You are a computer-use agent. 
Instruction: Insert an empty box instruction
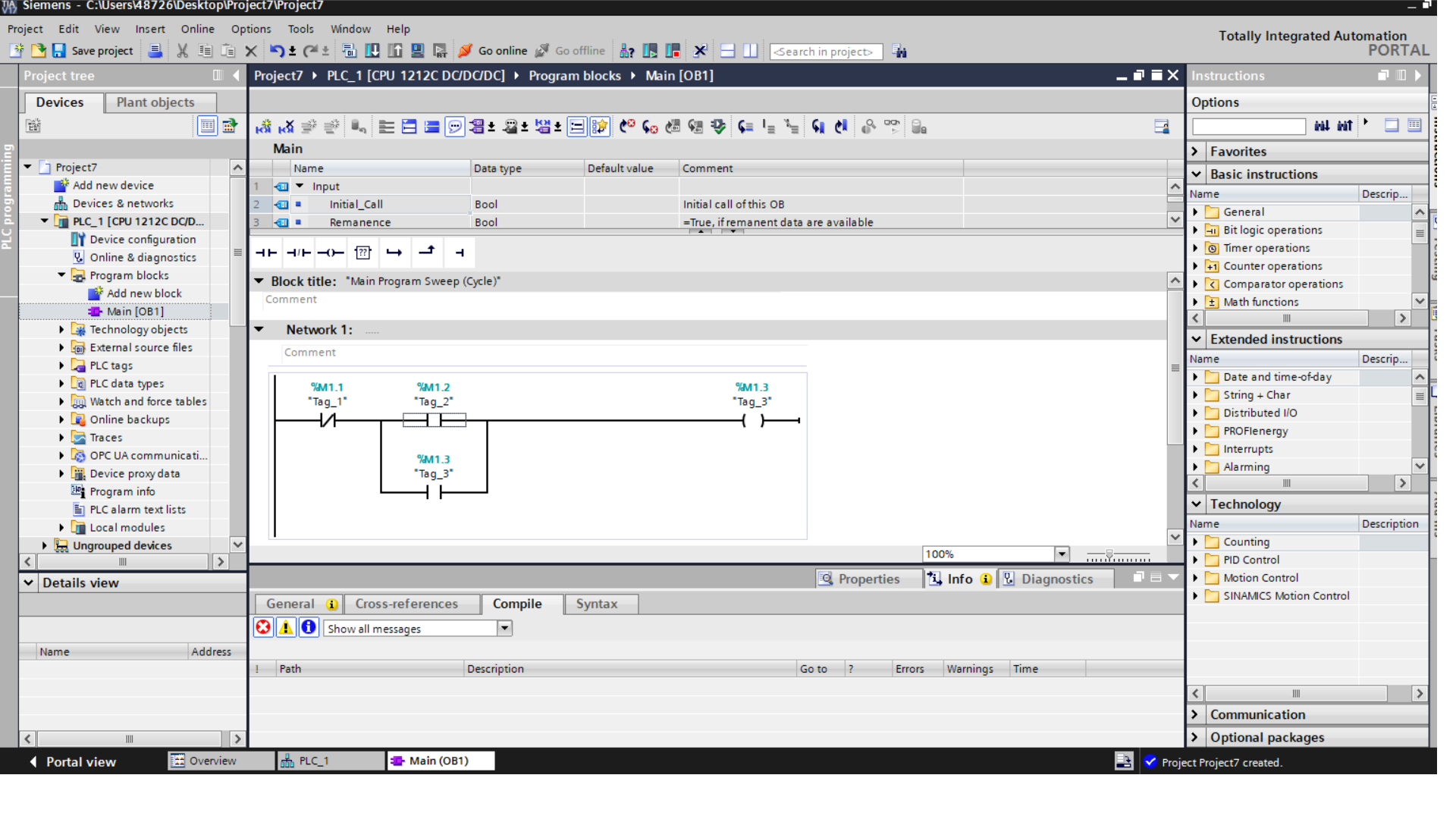[363, 253]
